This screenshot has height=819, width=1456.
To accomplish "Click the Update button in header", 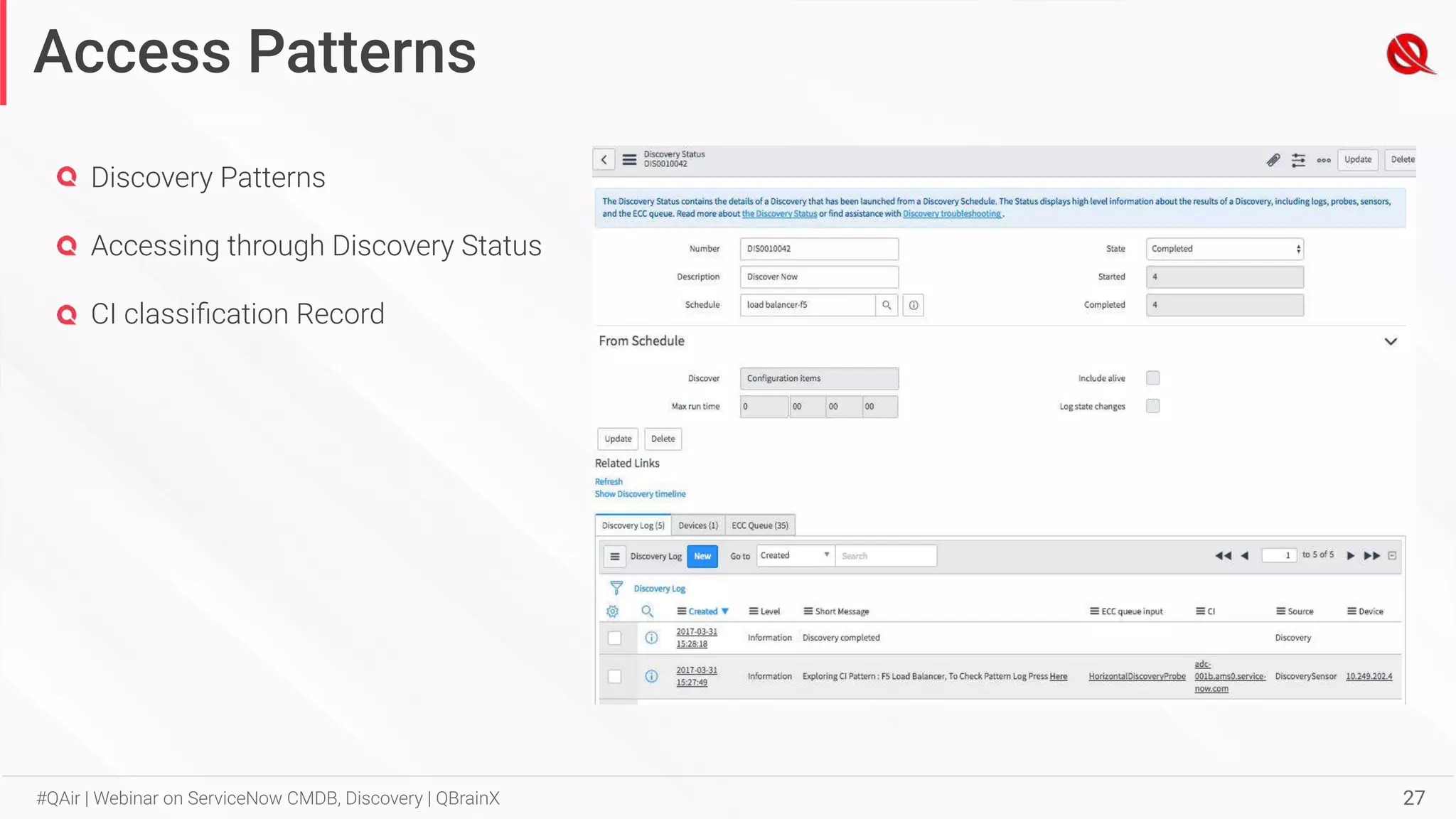I will click(1357, 160).
